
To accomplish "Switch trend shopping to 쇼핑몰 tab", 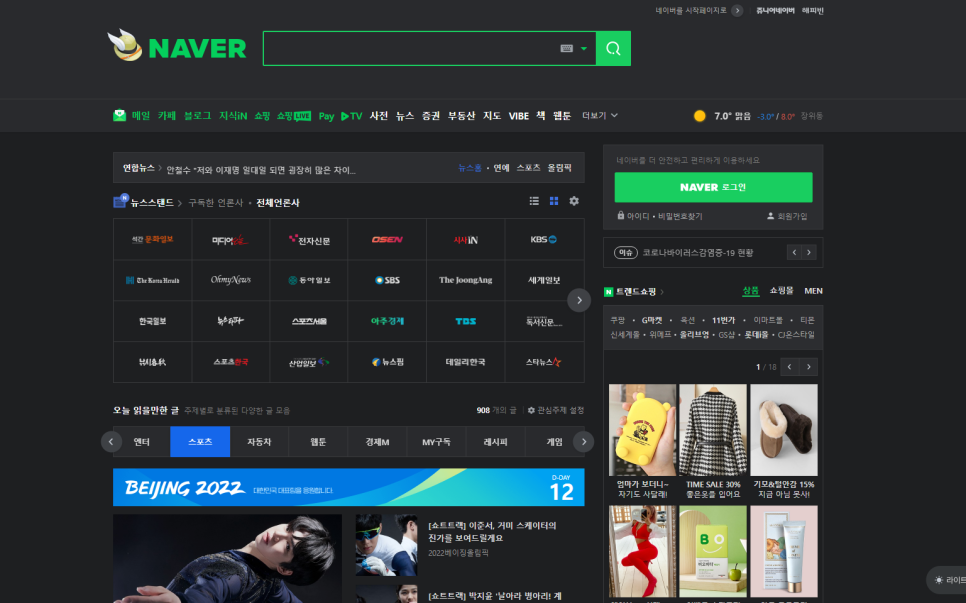I will [x=781, y=291].
